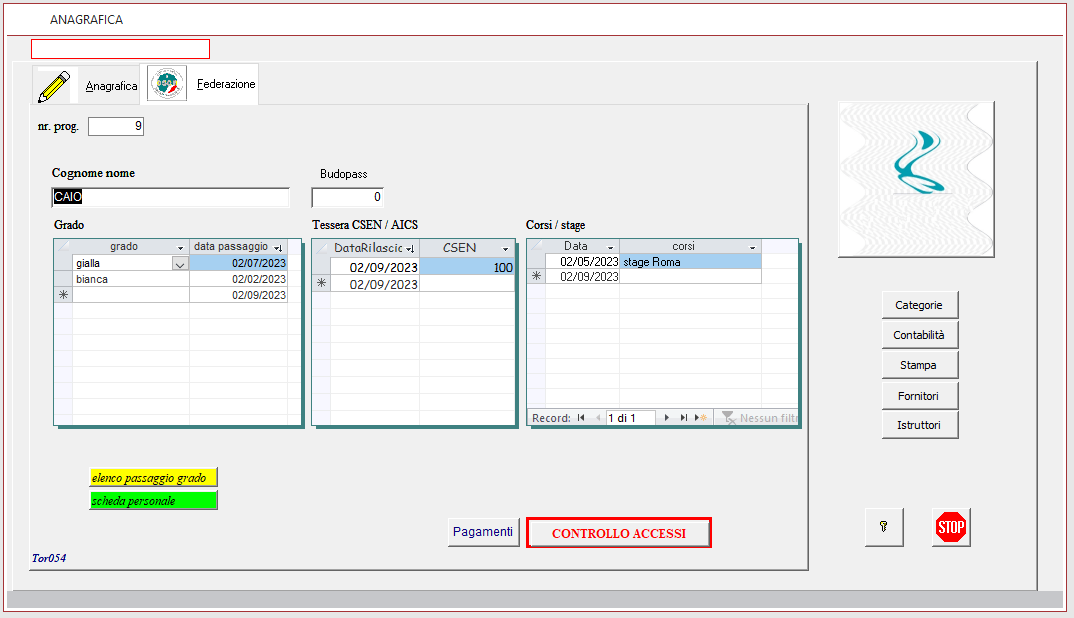This screenshot has width=1074, height=618.
Task: Click CONTROLLO ACCESSI button
Action: (x=619, y=533)
